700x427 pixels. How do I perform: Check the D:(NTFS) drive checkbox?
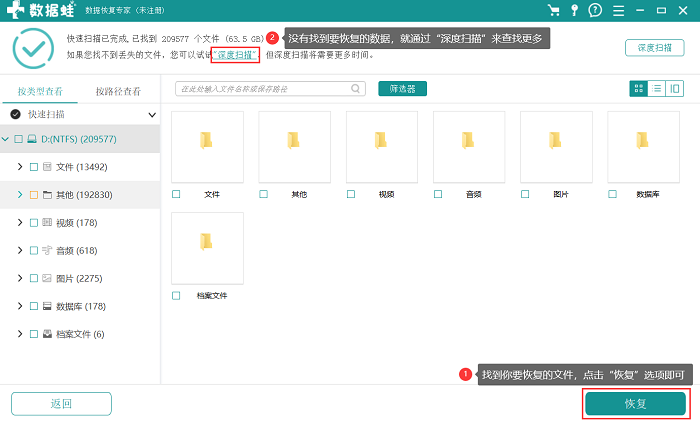coord(18,139)
